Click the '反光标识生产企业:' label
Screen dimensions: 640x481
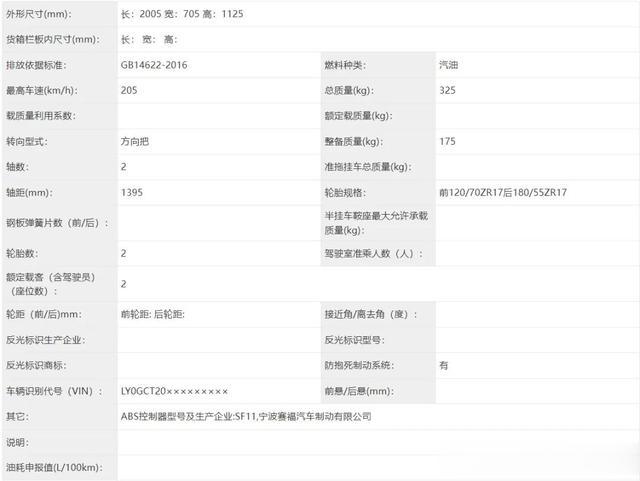[45, 340]
